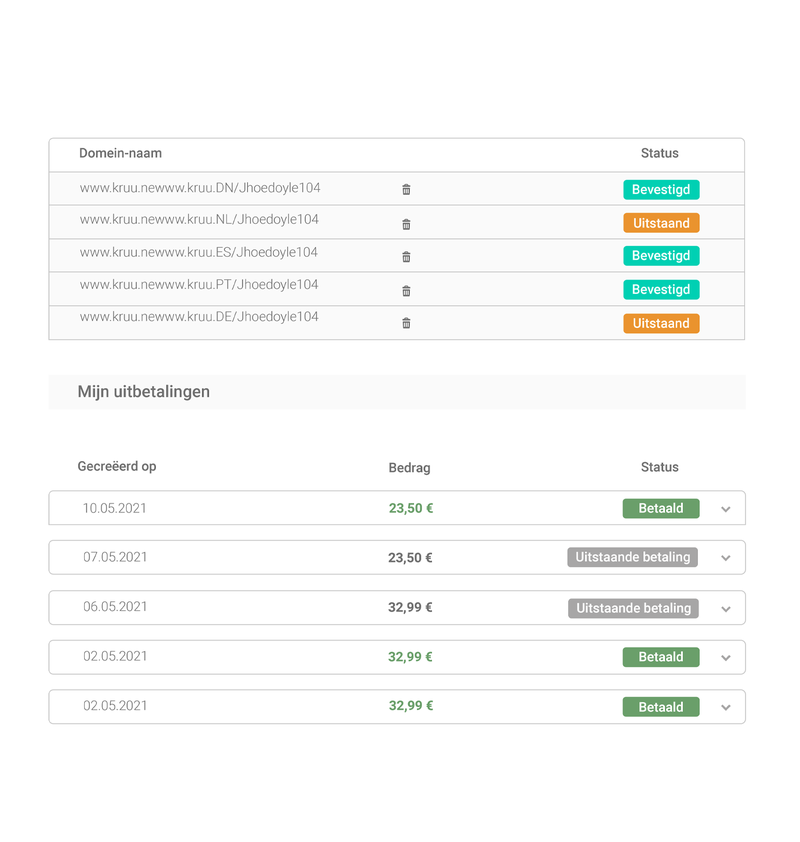Screen dimensions: 800x842
Task: Open the kruu.PT/Jhoedoyle104 domain link
Action: click(x=199, y=285)
